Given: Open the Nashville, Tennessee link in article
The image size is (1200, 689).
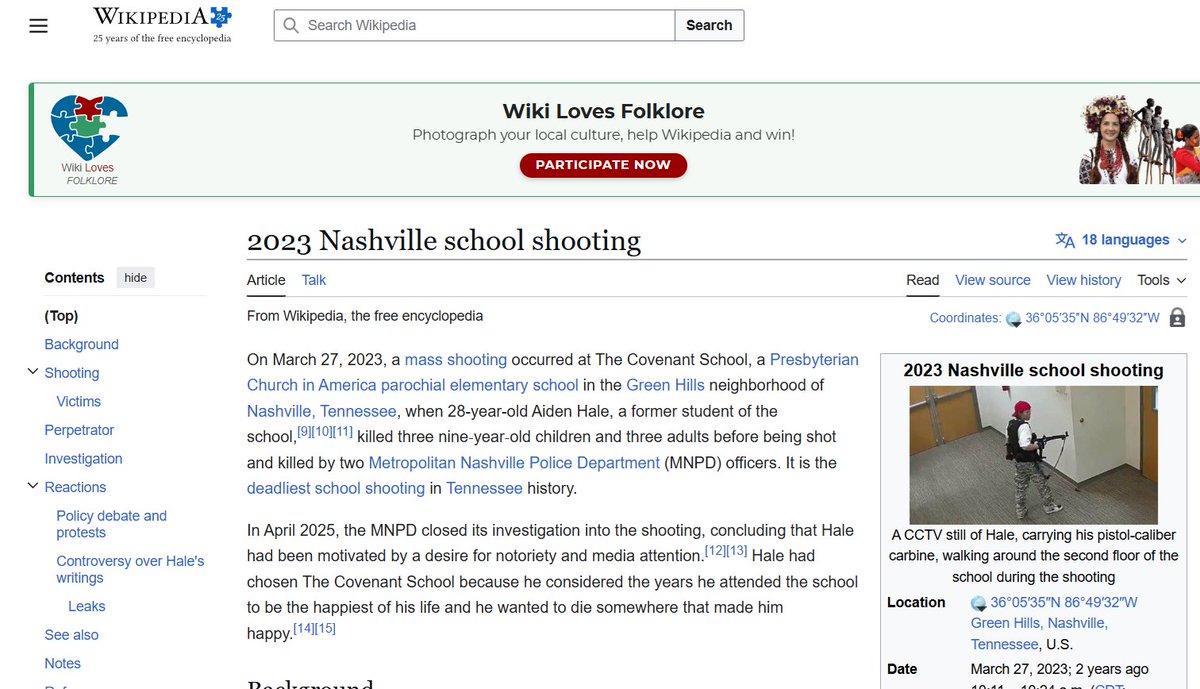Looking at the screenshot, I should pos(322,411).
